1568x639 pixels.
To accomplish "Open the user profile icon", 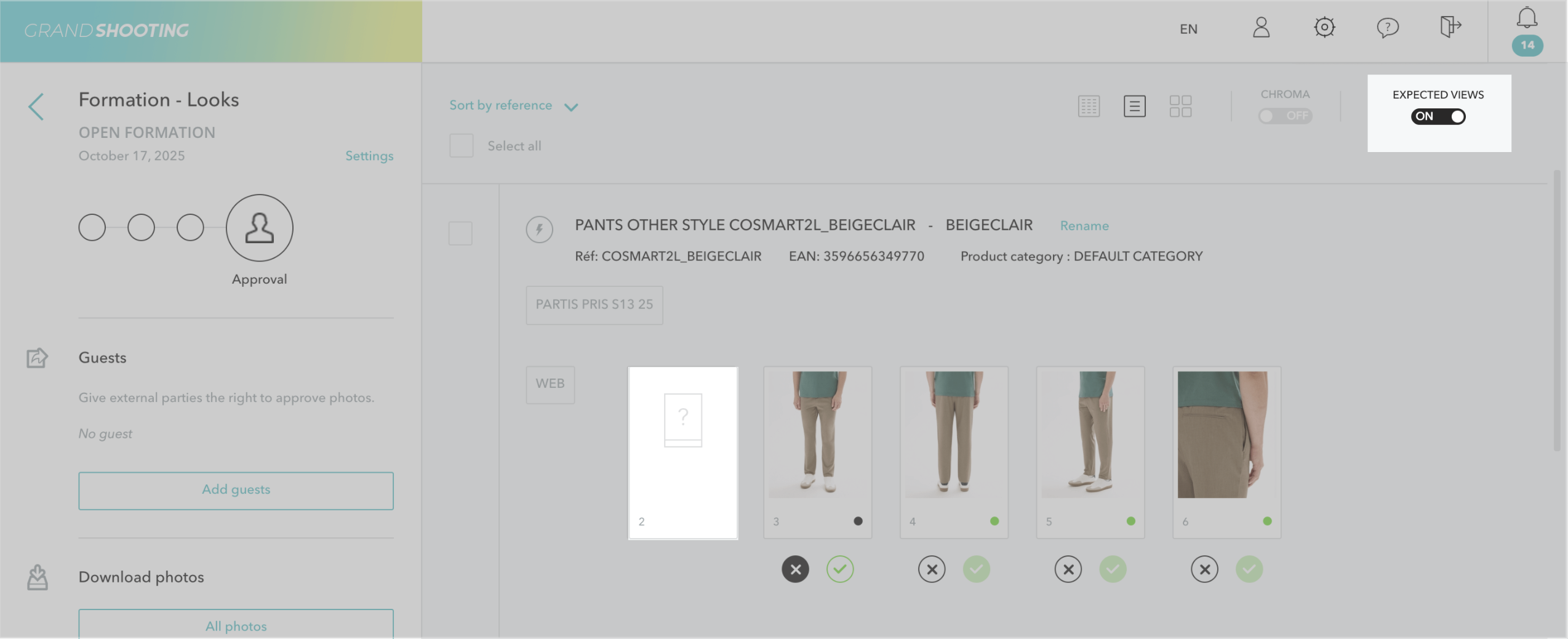I will coord(1261,27).
